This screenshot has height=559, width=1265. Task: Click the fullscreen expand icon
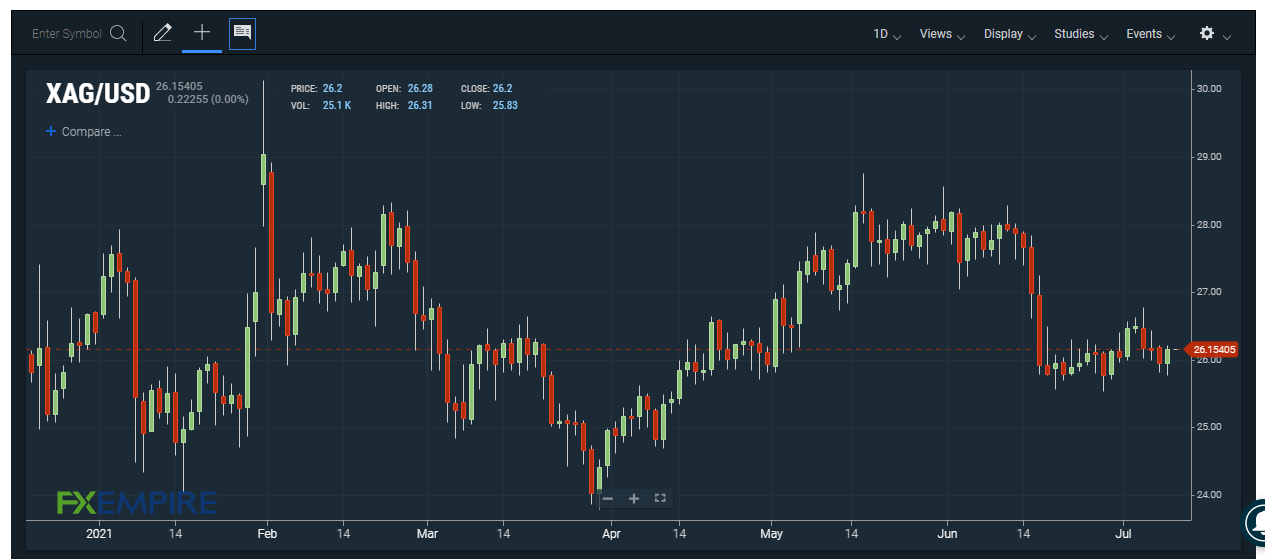[660, 498]
